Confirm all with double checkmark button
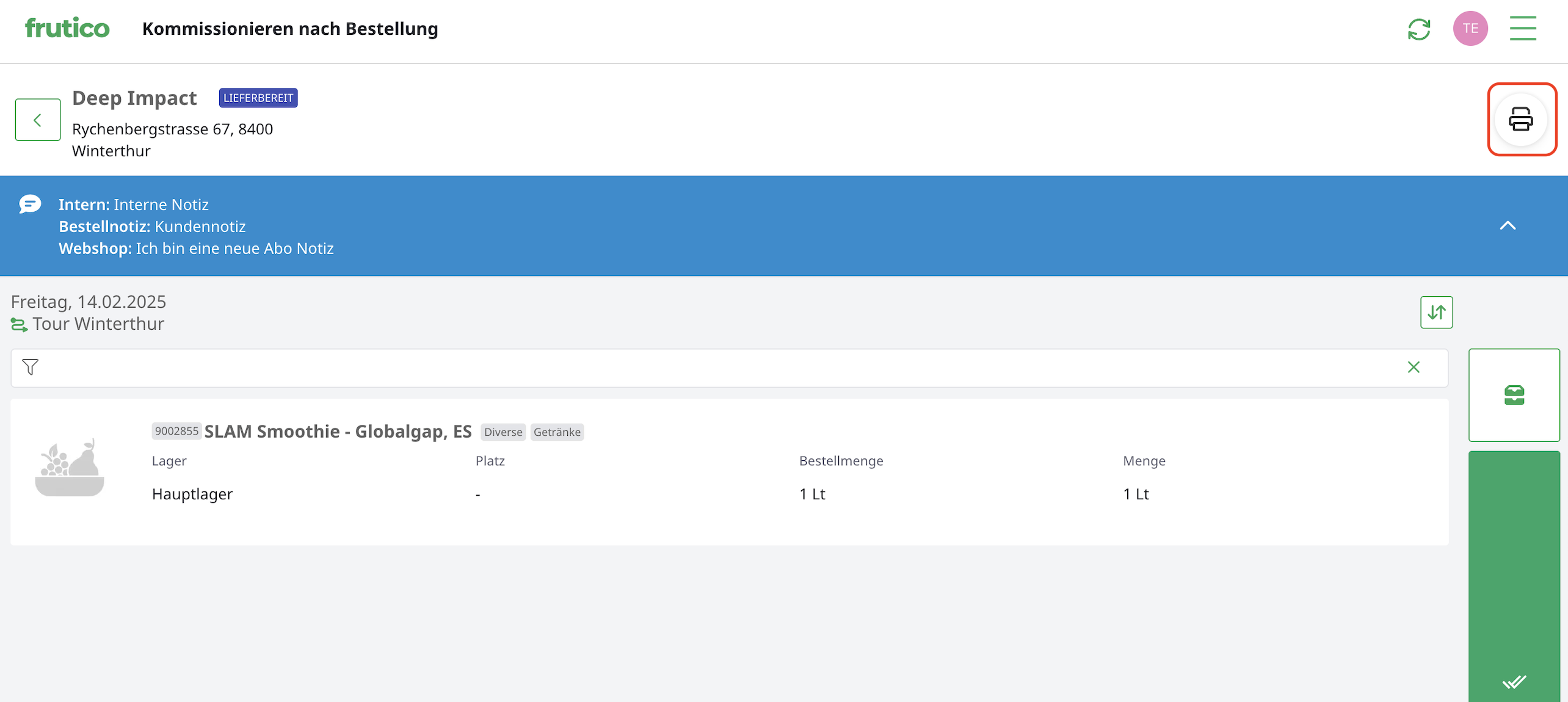This screenshot has width=1568, height=702. pos(1514,681)
